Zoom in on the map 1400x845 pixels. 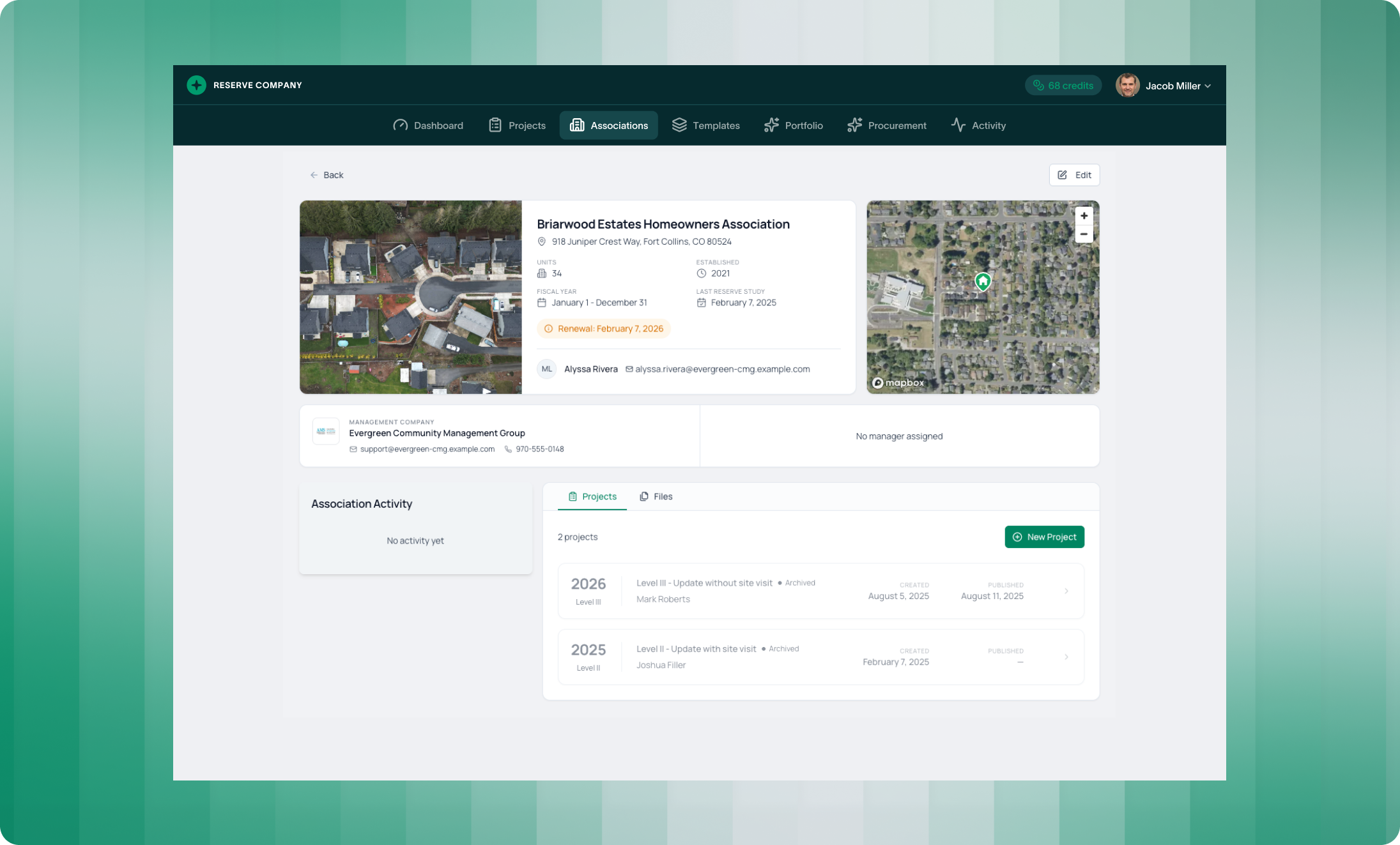point(1084,216)
